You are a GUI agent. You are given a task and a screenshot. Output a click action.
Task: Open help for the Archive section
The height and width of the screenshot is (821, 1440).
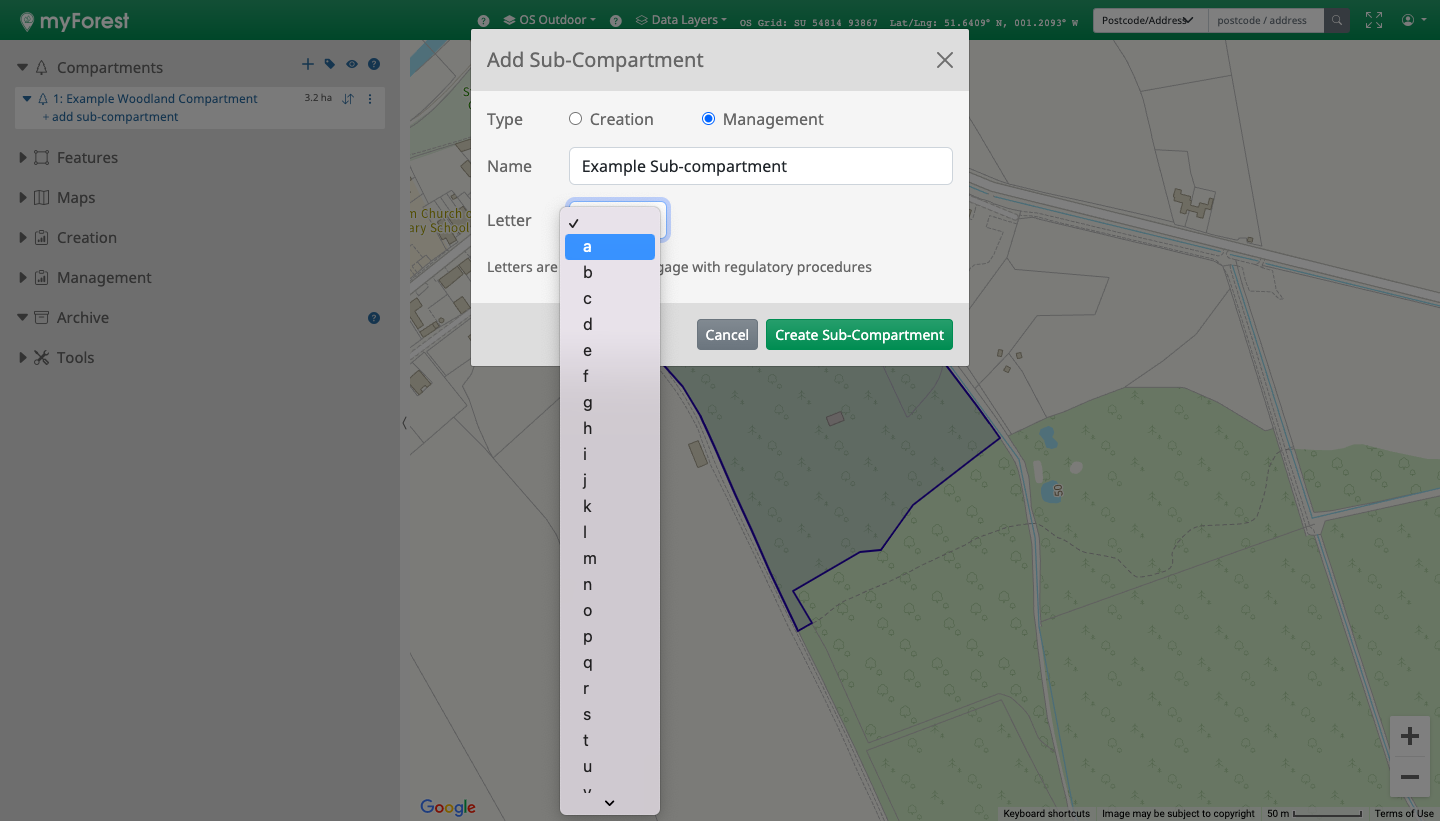click(x=374, y=318)
